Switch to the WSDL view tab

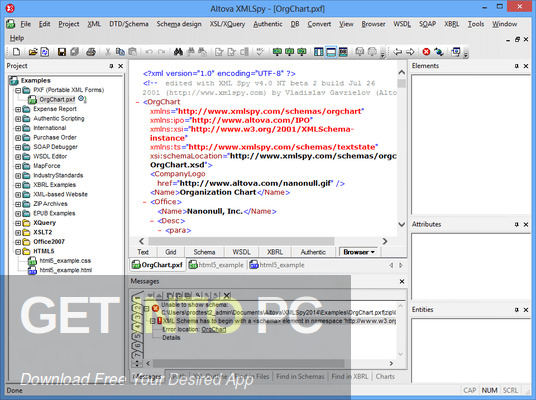click(241, 252)
